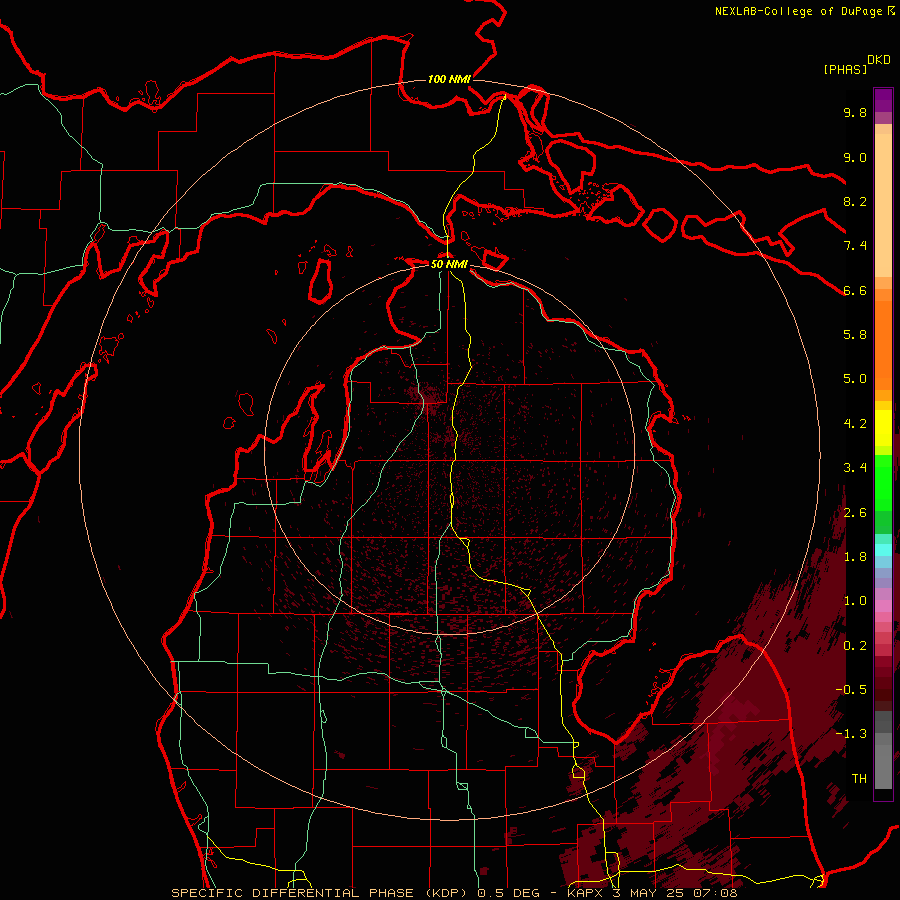Viewport: 900px width, 900px height.
Task: Click the 0.2 value on color scale
Action: pyautogui.click(x=855, y=646)
